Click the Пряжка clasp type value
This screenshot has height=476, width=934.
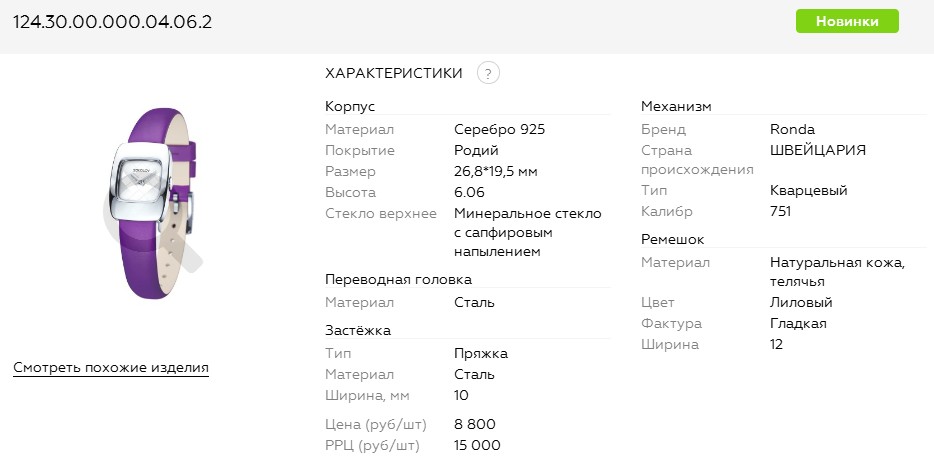[x=481, y=353]
